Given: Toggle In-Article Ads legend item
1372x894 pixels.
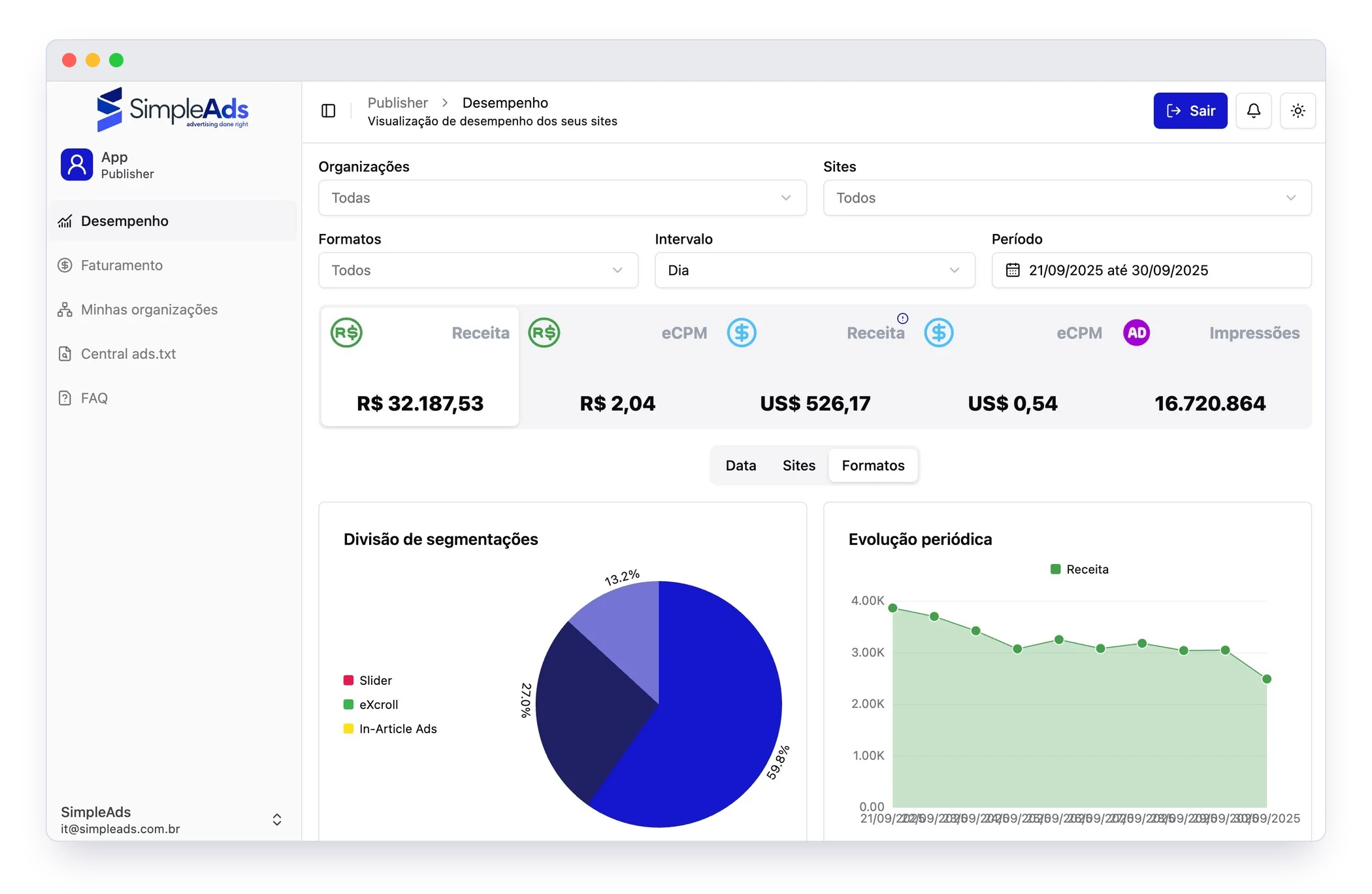Looking at the screenshot, I should (390, 729).
